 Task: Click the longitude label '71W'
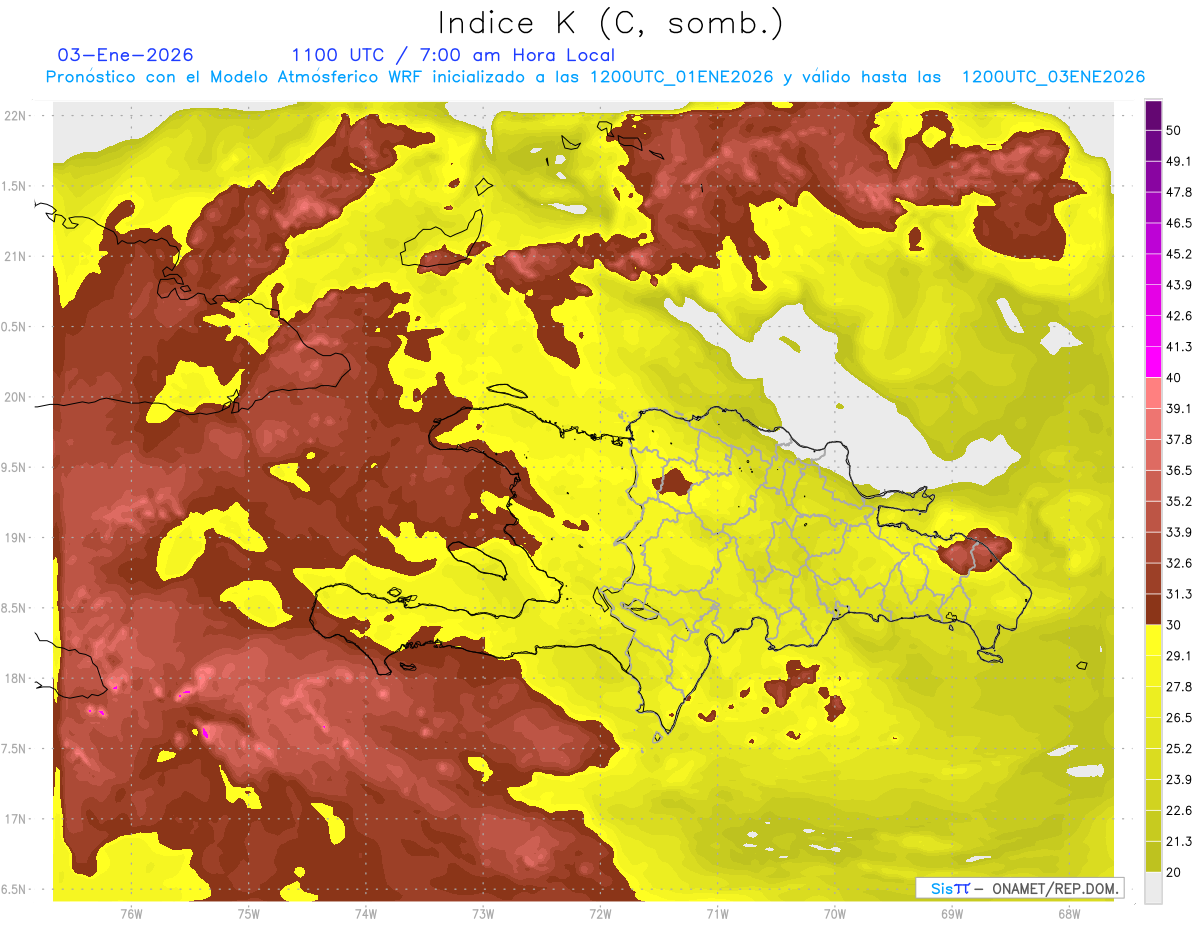717,914
